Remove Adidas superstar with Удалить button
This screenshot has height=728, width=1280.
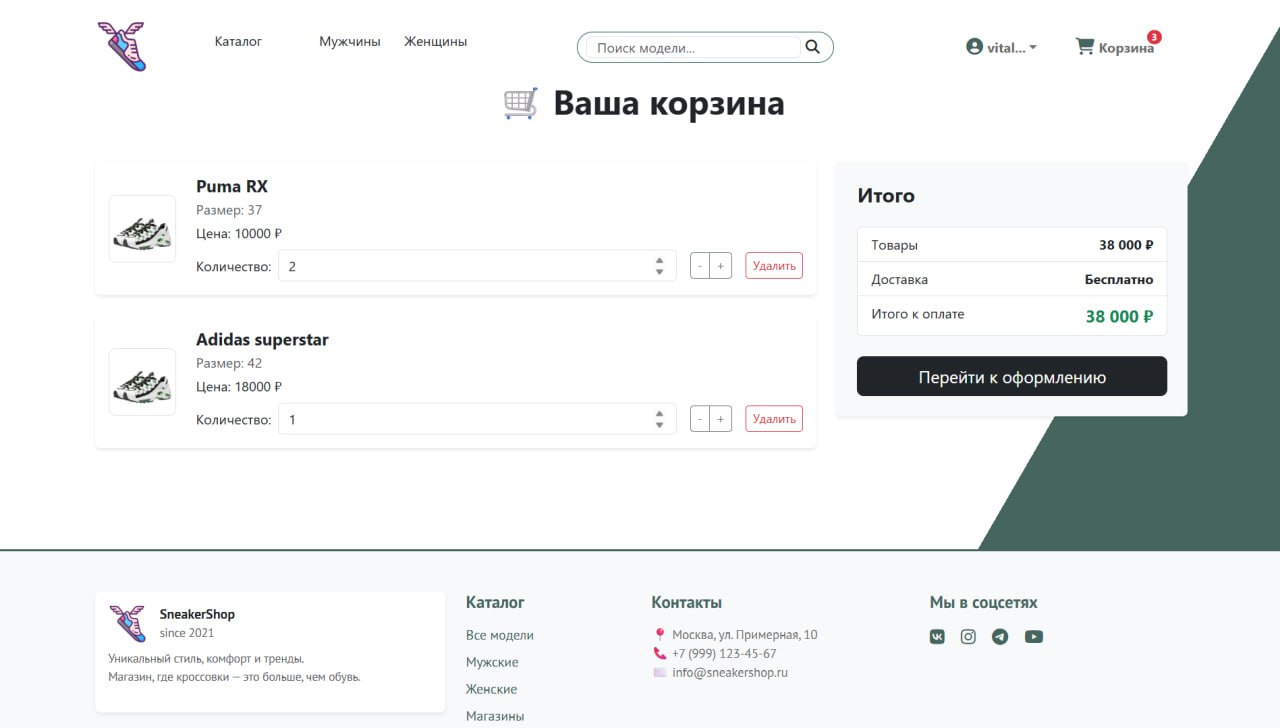[x=774, y=419]
